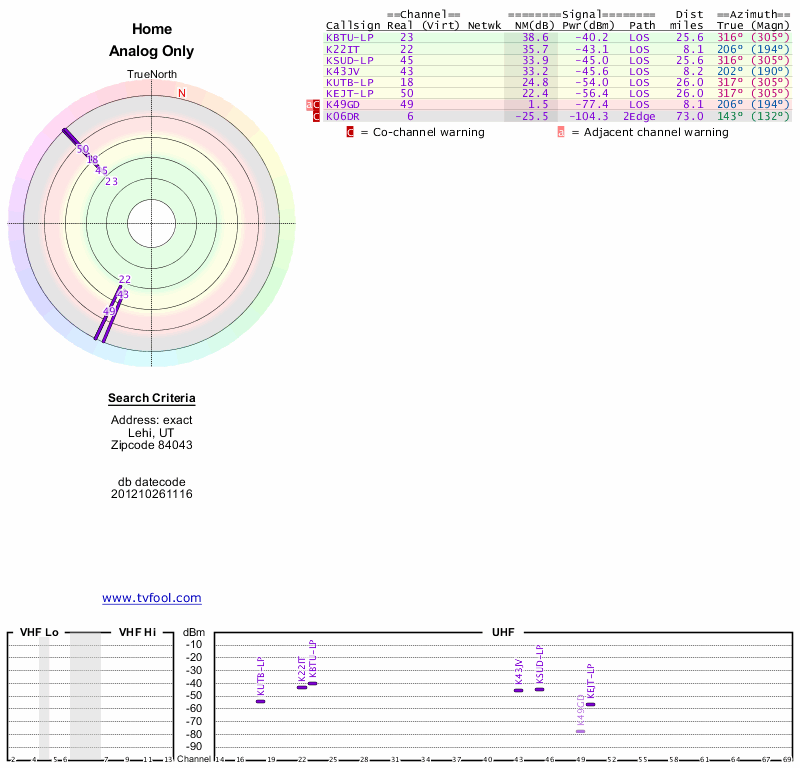Click the warning badge beside K49GD row
This screenshot has width=800, height=768.
[313, 105]
